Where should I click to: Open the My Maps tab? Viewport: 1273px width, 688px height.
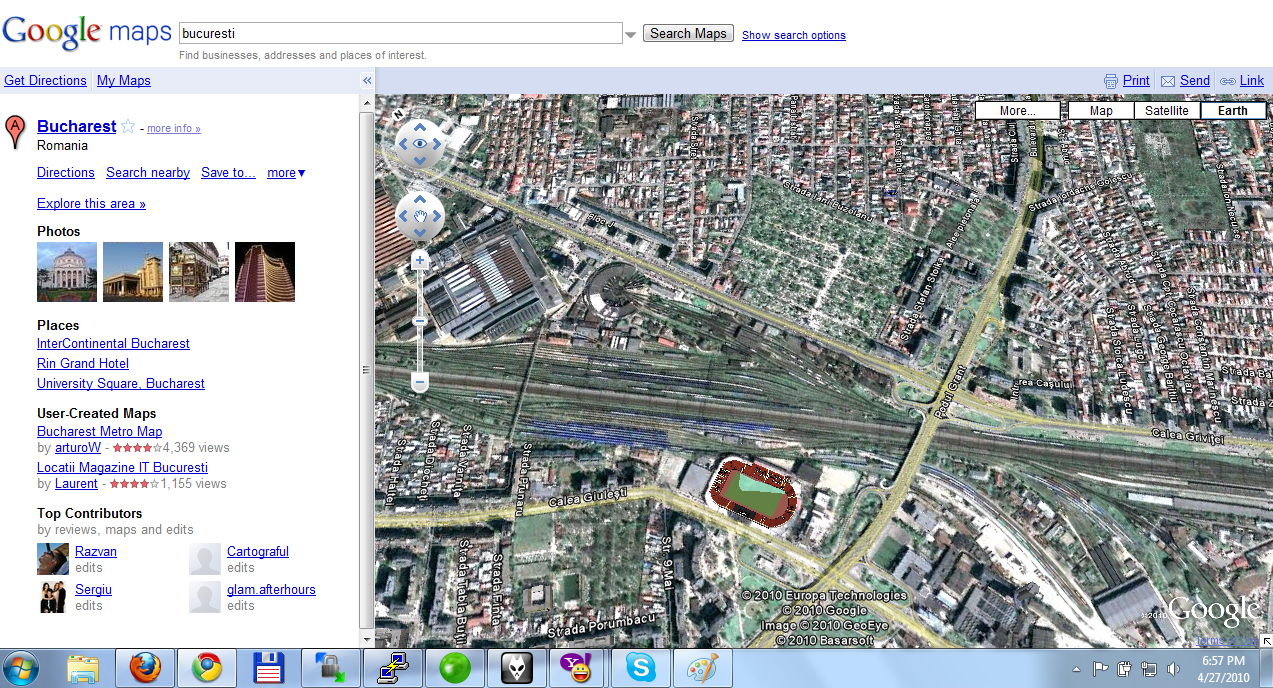pos(124,81)
